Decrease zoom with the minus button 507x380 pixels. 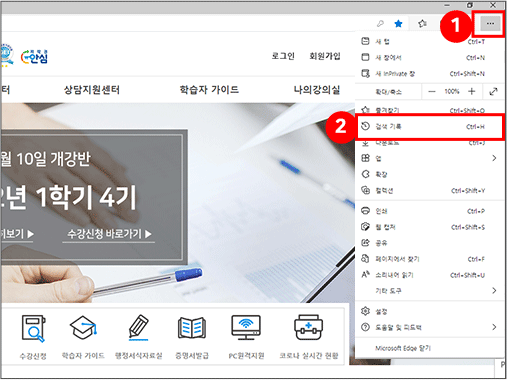[x=432, y=91]
